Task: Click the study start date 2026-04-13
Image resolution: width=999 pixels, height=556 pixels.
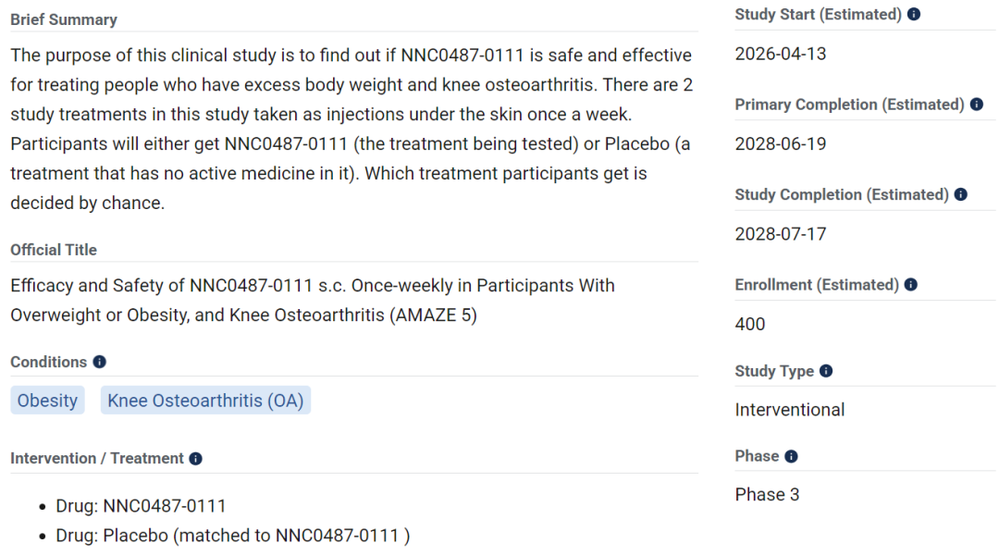Action: [x=781, y=54]
